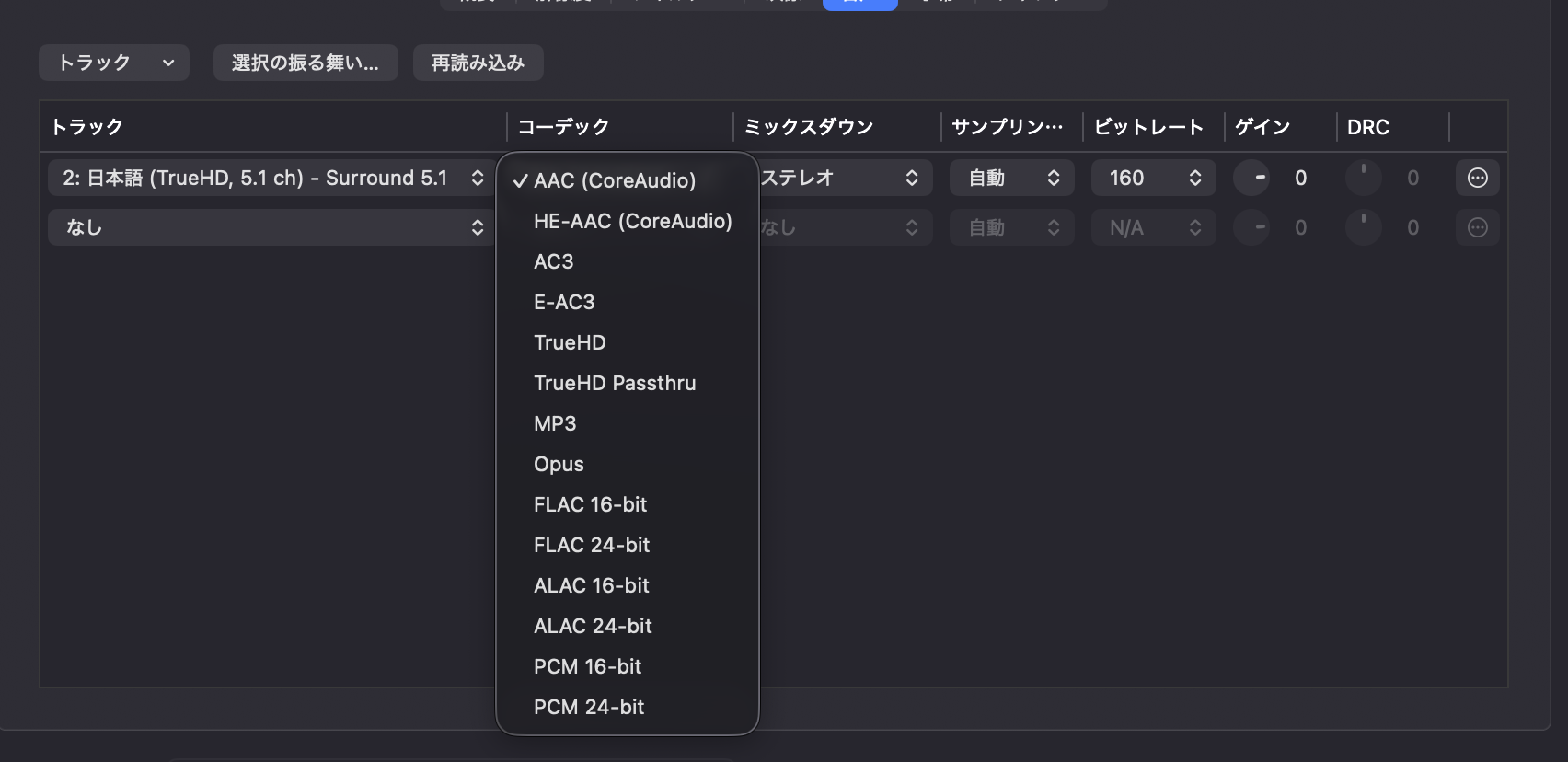Select Opus from the codec dropdown
Screen dimensions: 1568x762
(x=559, y=464)
